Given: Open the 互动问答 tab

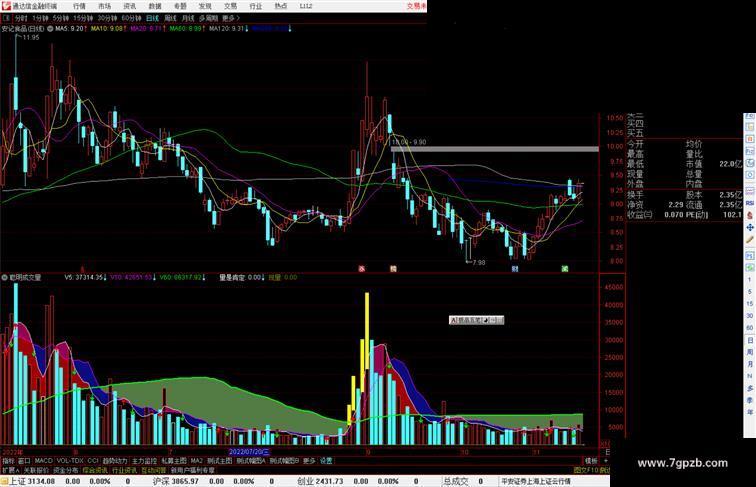Looking at the screenshot, I should 154,470.
